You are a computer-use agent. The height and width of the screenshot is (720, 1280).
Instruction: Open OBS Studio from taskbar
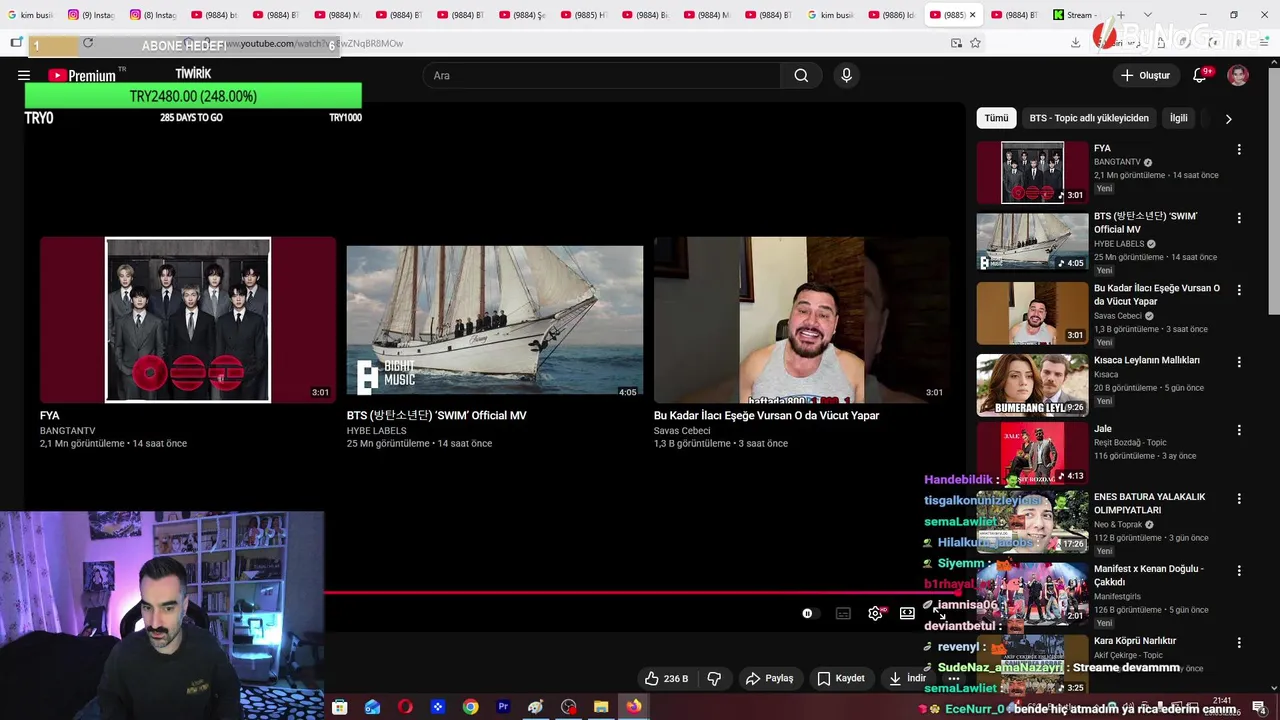point(569,707)
